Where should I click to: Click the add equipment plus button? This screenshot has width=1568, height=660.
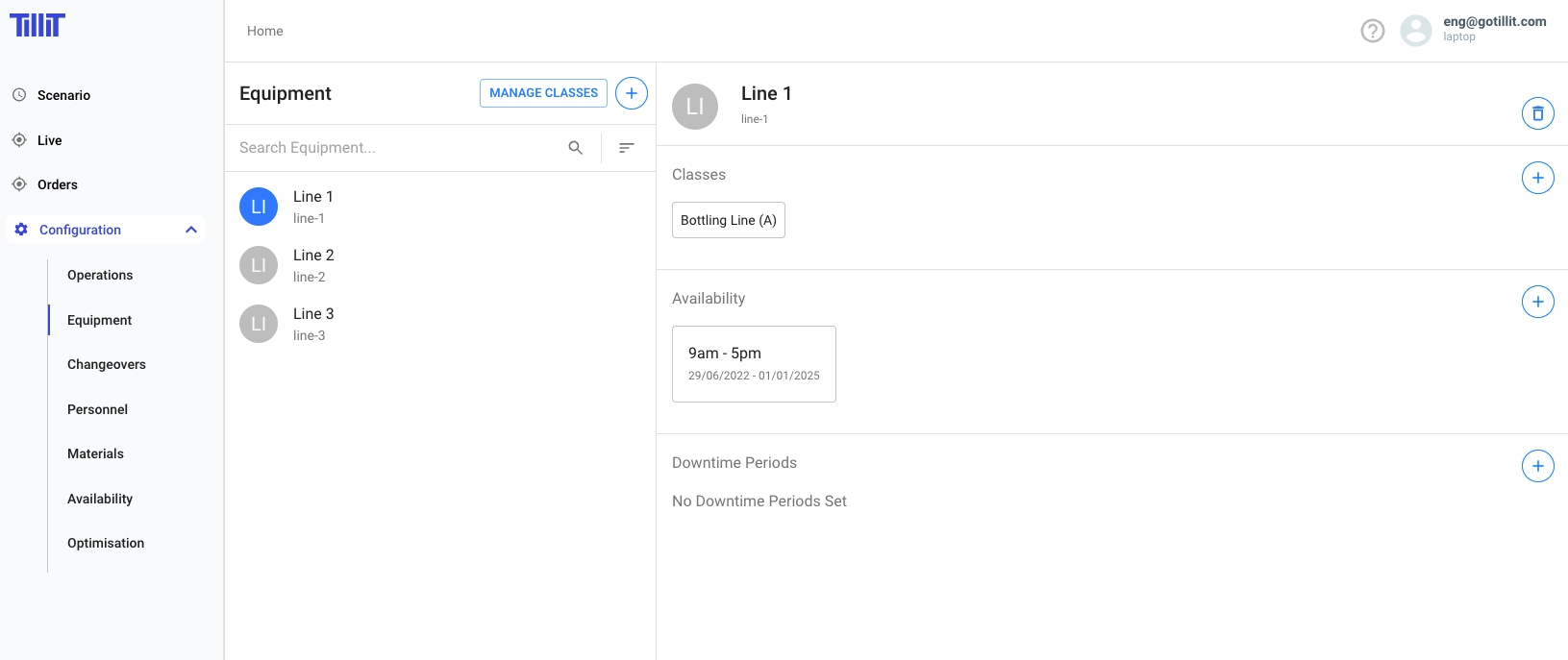click(631, 93)
